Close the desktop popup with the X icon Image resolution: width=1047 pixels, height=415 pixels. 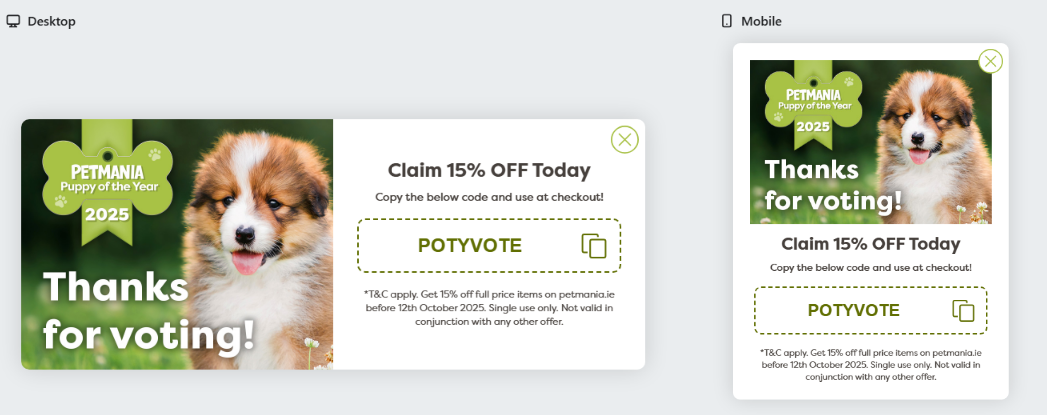[x=624, y=139]
